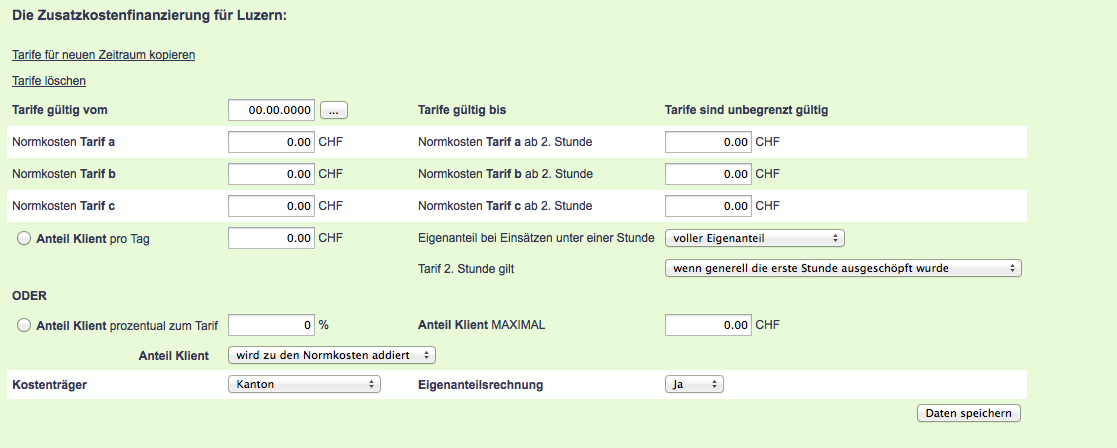
Task: Click Normkosten Tarif c ab 2. Stunde field
Action: (708, 206)
